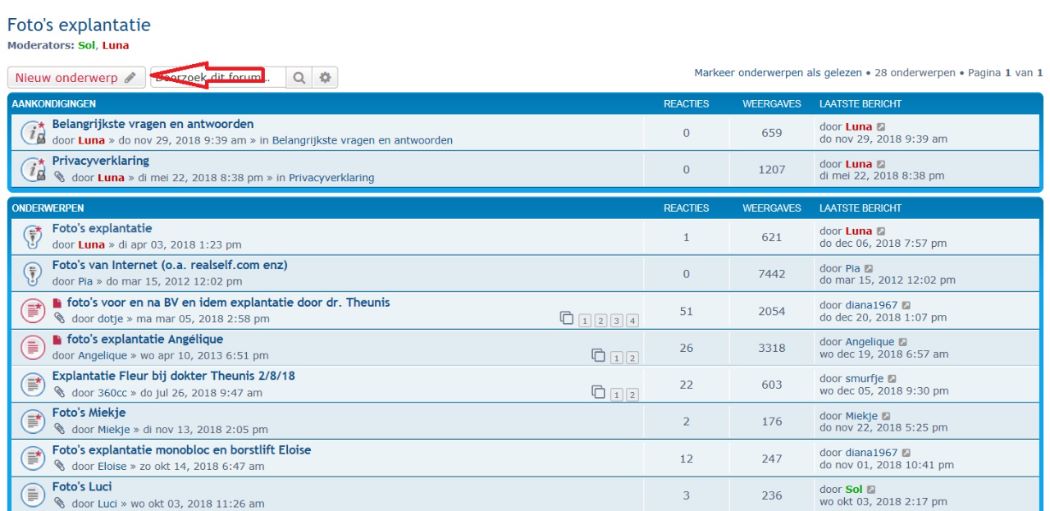Open moderator Sol's profile link
The height and width of the screenshot is (511, 1050).
click(85, 45)
